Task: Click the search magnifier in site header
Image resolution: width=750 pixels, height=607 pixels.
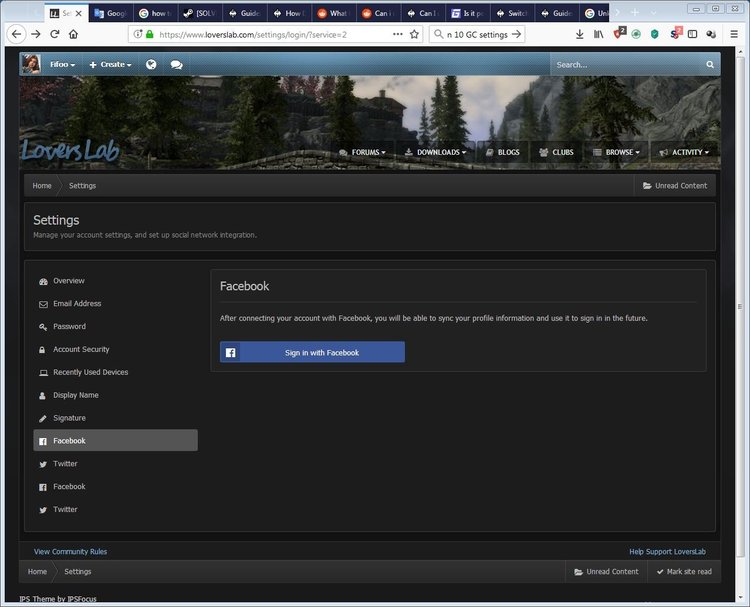Action: coord(710,65)
